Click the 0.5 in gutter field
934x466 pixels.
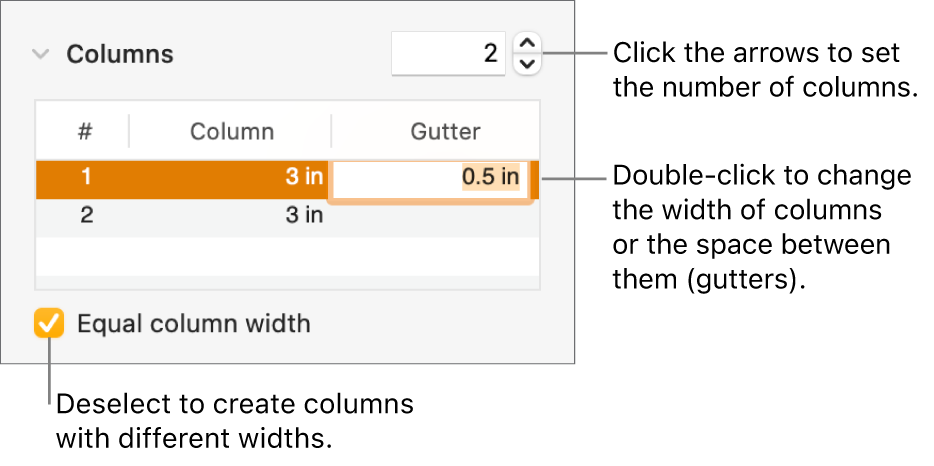489,179
